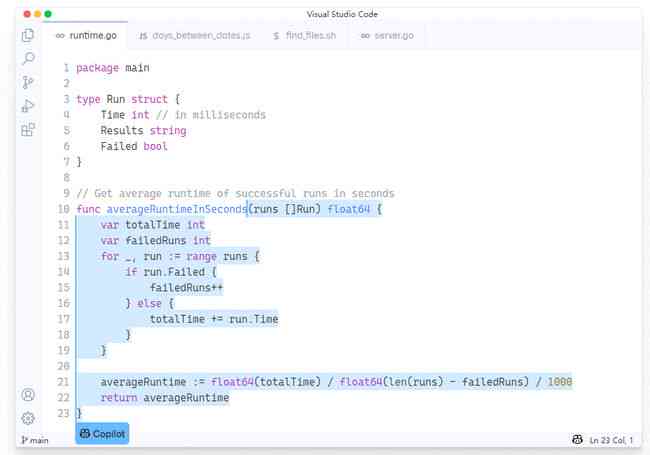Click the main branch indicator in status bar
The height and width of the screenshot is (455, 650).
(x=35, y=440)
